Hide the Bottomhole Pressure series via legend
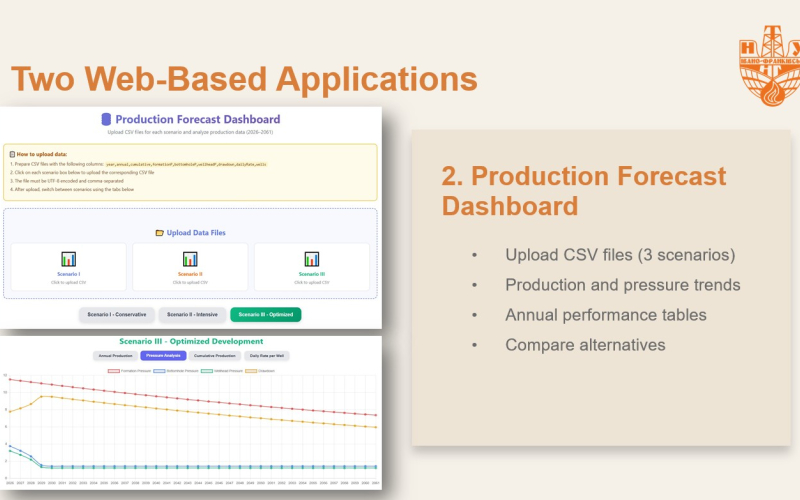This screenshot has height=500, width=800. [x=174, y=370]
